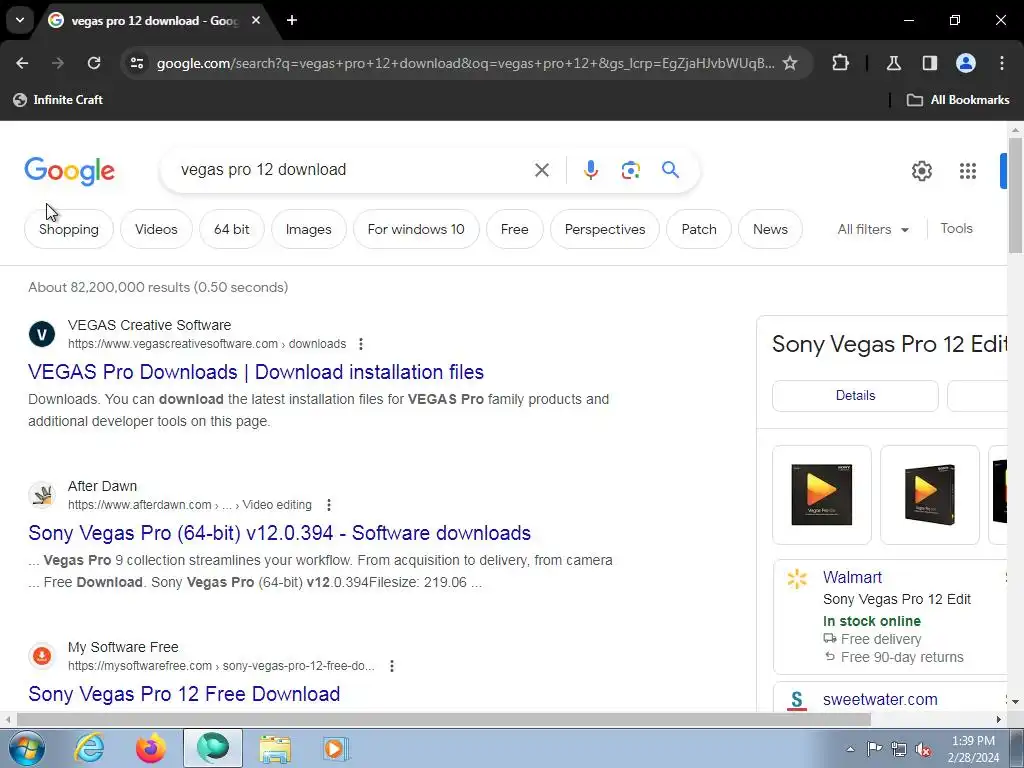Screen dimensions: 1024x768
Task: Submit search with magnifier icon
Action: point(670,170)
